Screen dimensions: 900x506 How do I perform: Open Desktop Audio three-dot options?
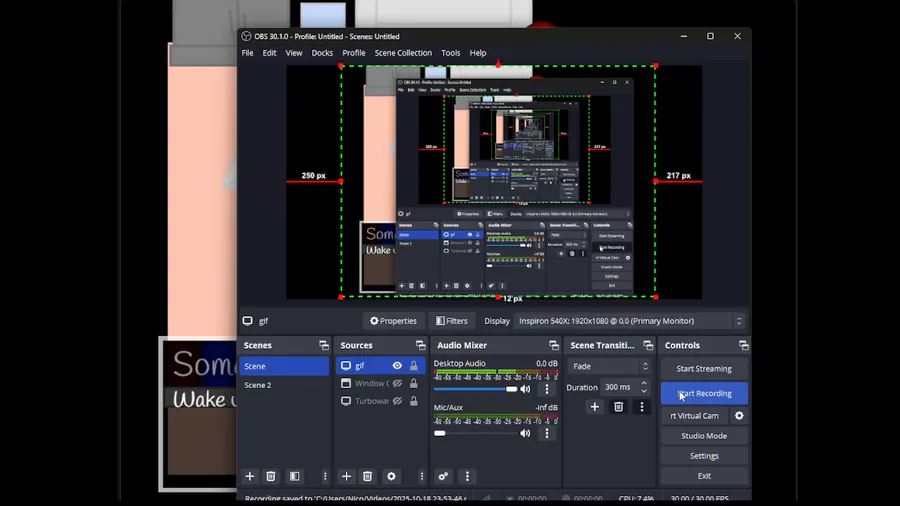coord(546,389)
